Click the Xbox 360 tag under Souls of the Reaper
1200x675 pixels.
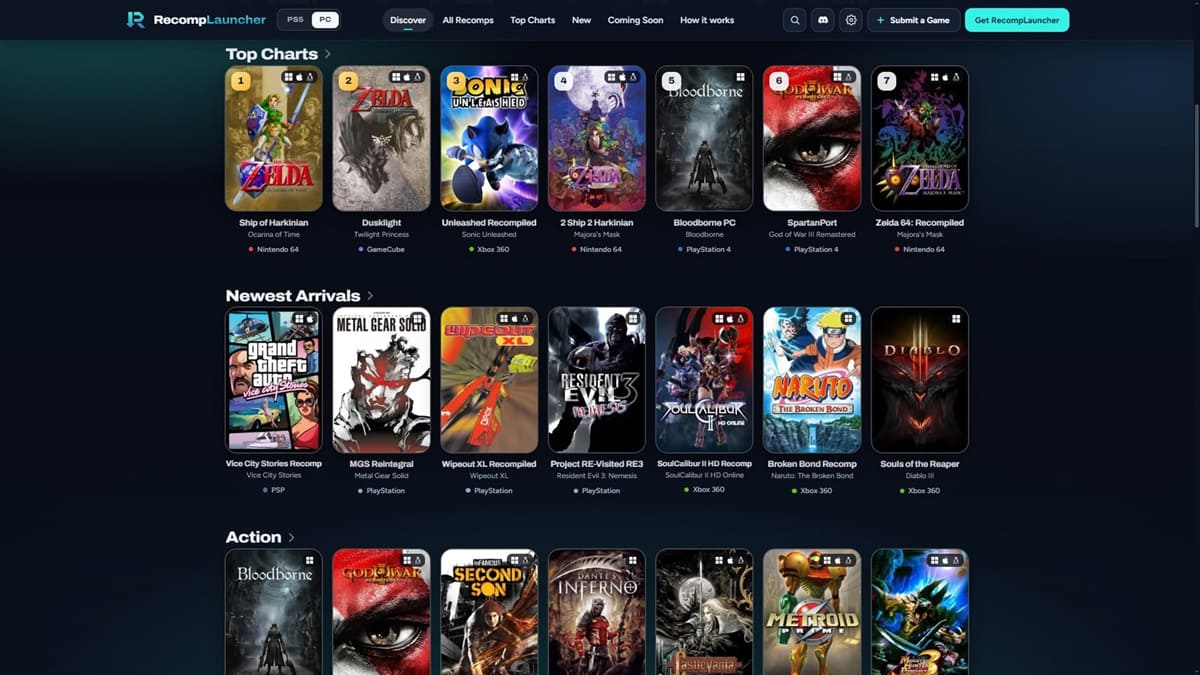coord(920,491)
